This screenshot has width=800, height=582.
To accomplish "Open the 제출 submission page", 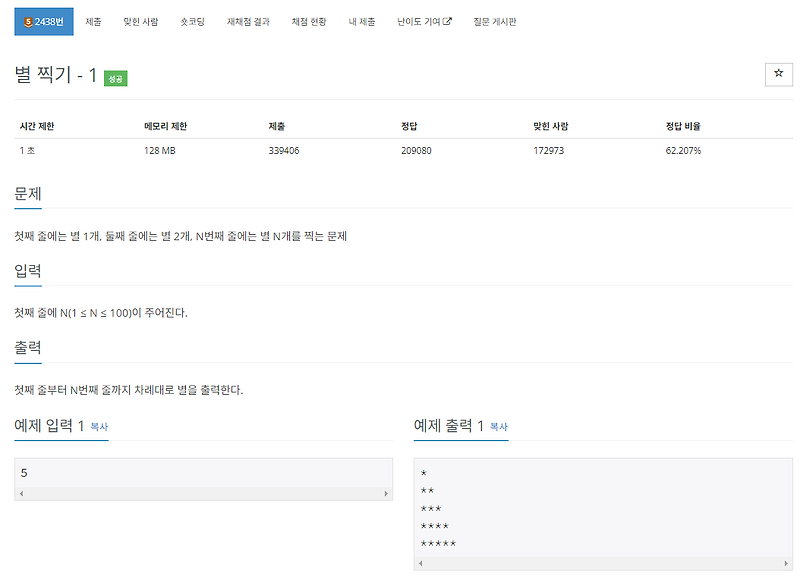I will point(94,19).
